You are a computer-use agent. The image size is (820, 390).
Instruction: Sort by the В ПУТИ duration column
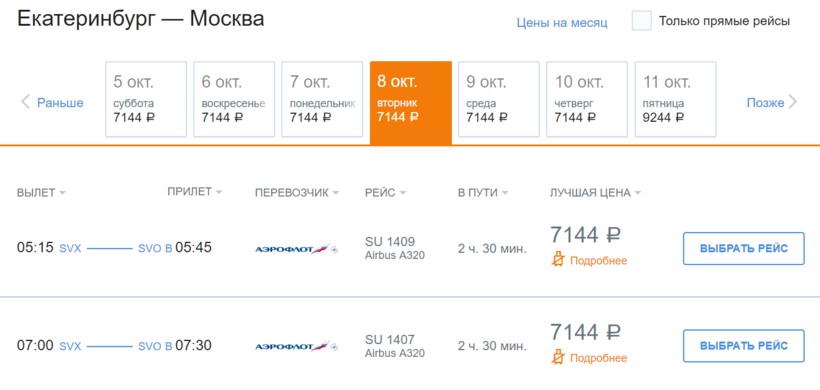click(483, 192)
